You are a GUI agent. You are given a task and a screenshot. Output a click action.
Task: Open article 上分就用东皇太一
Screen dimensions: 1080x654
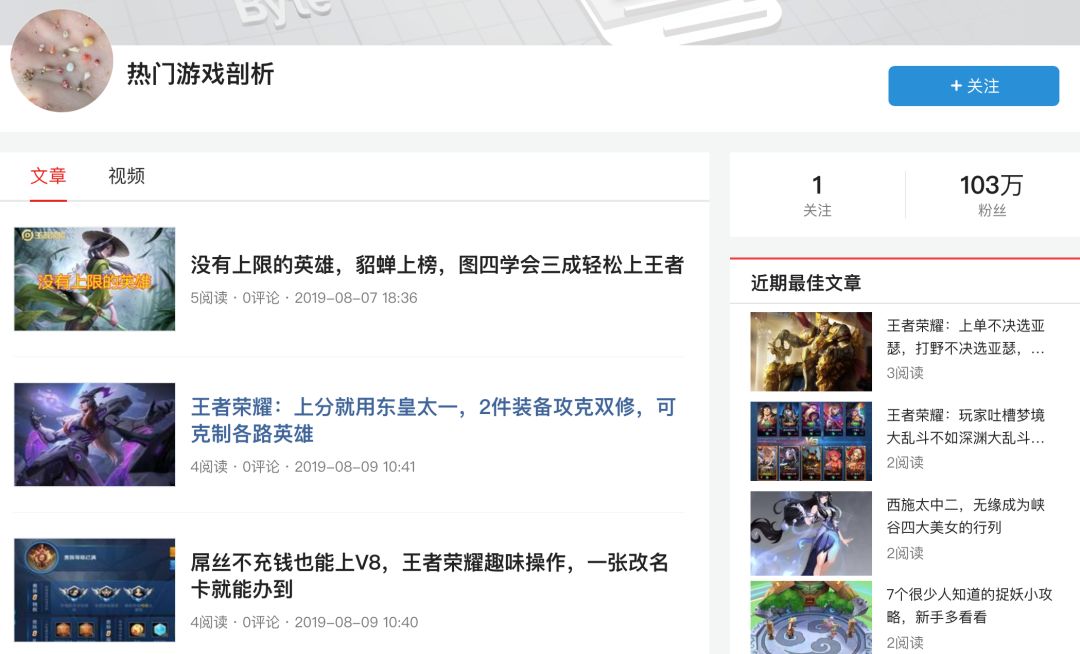[x=433, y=420]
